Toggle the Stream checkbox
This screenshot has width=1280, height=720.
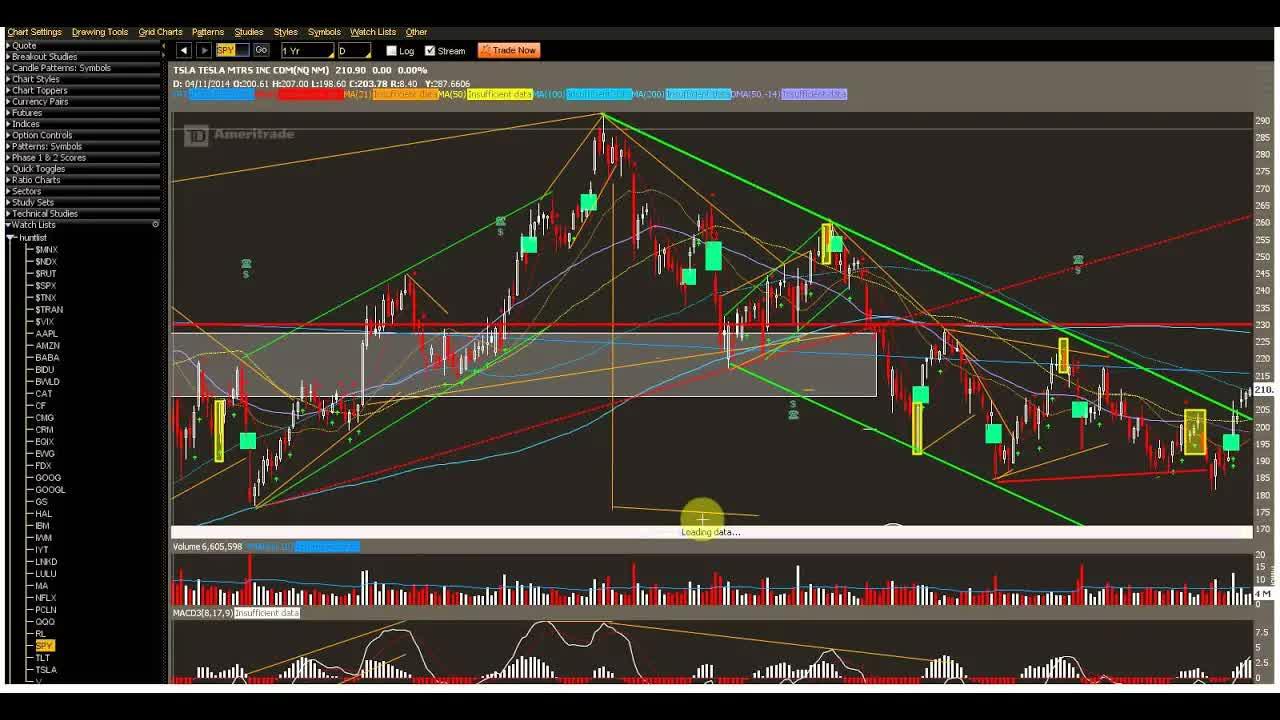[x=430, y=51]
